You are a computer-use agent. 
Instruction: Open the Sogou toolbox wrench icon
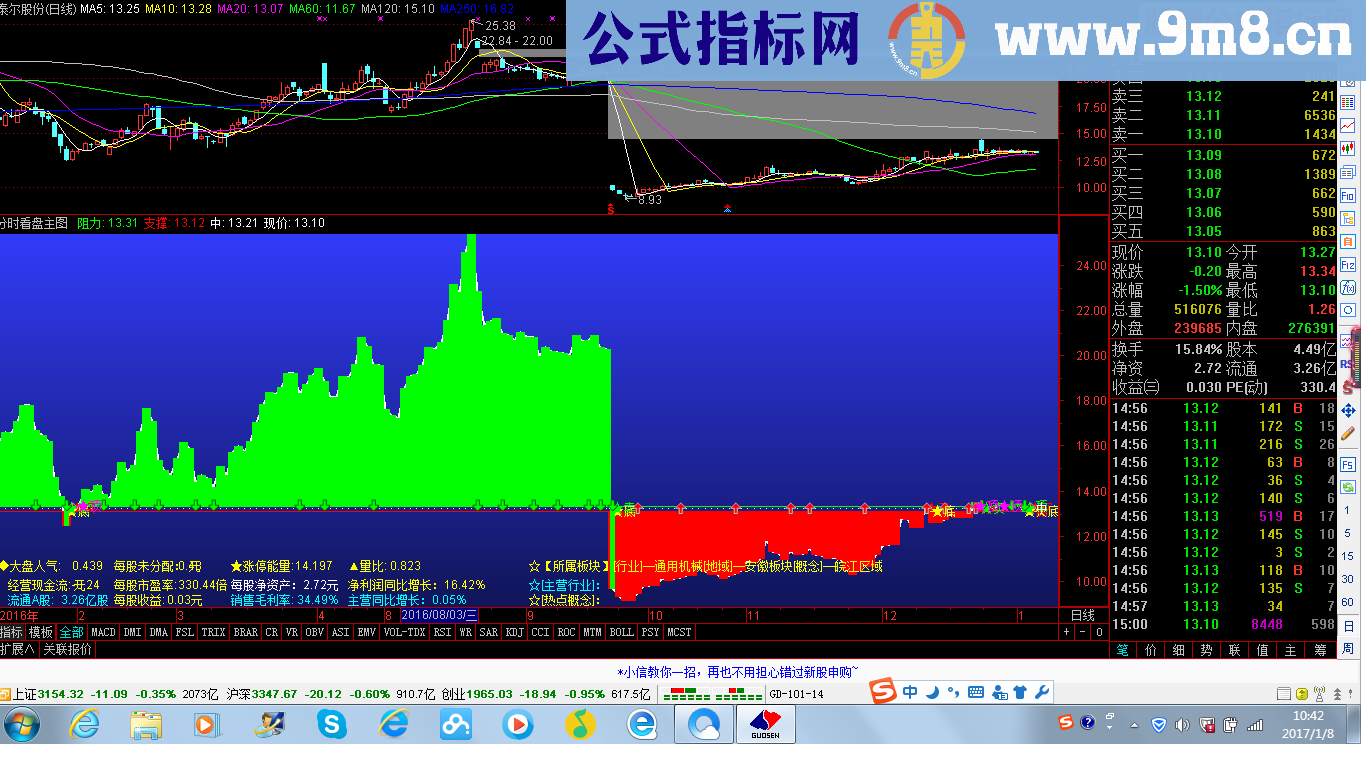pos(1042,691)
